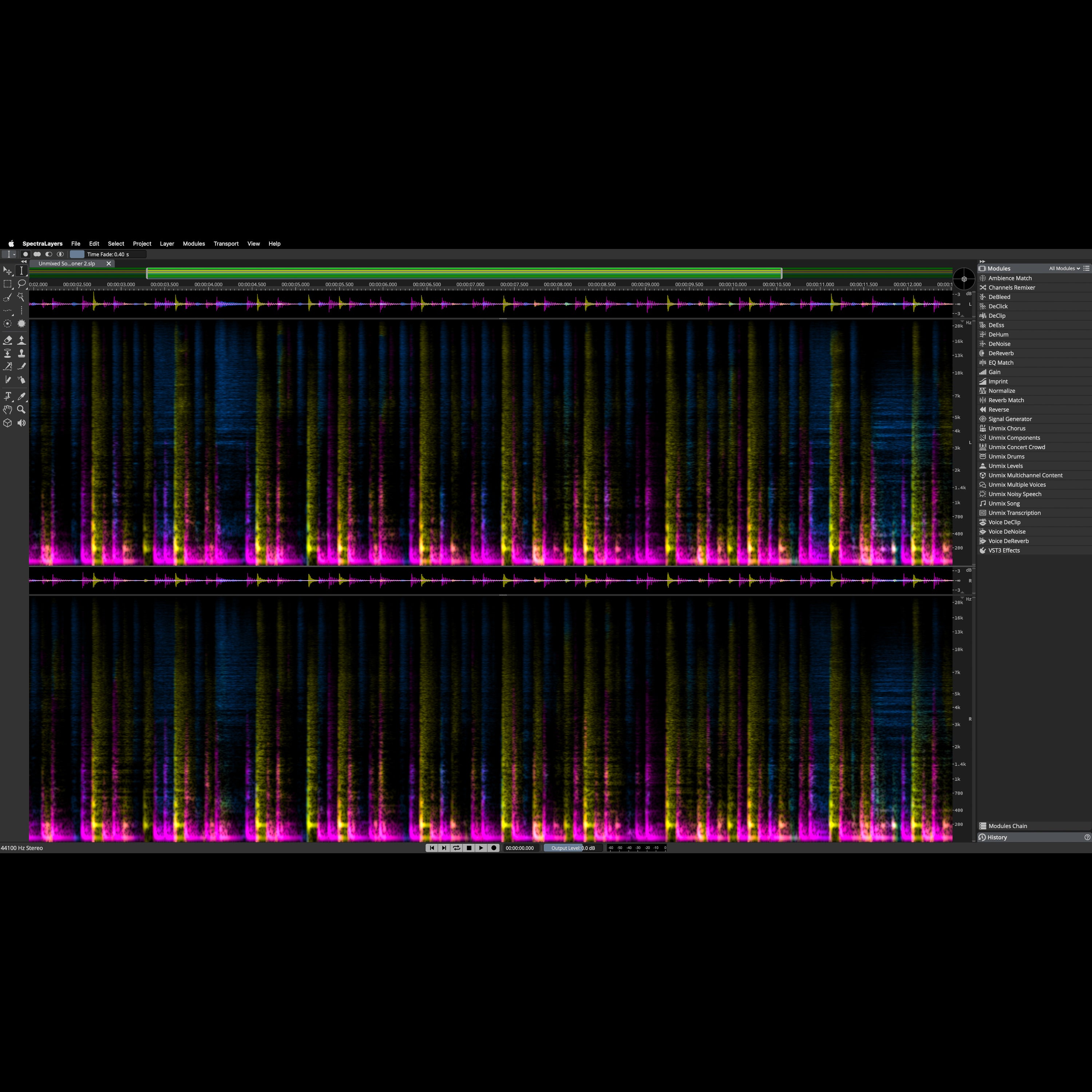Image resolution: width=1092 pixels, height=1092 pixels.
Task: Collapse the right Modules panel
Action: tap(982, 262)
